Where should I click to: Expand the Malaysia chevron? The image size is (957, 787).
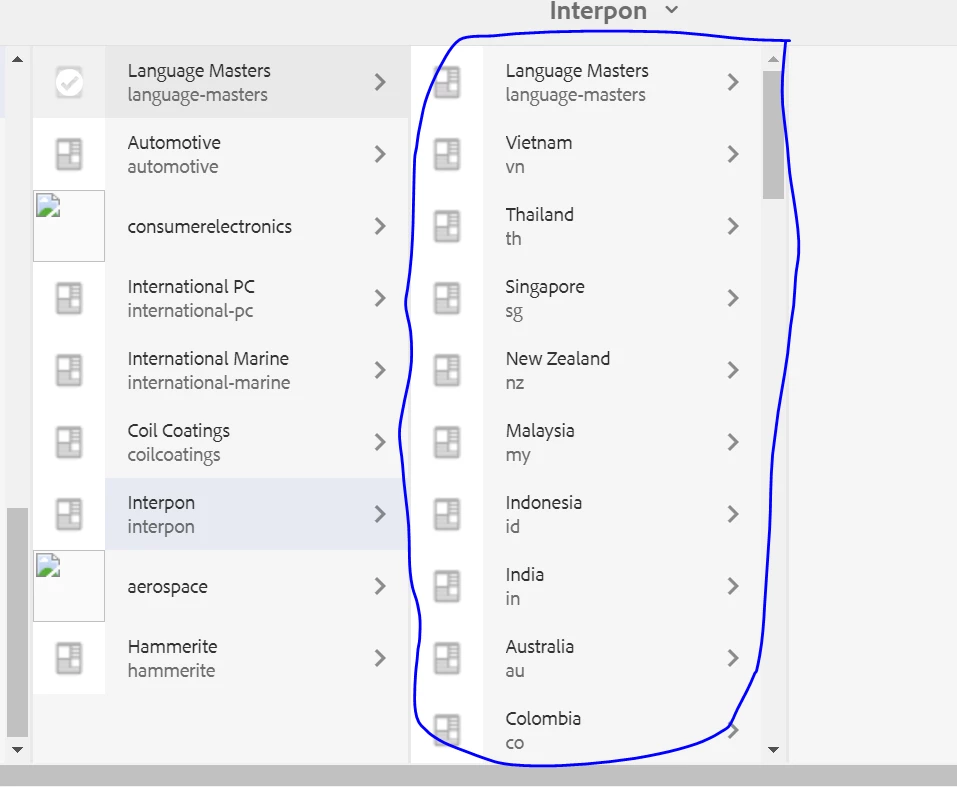(x=734, y=442)
